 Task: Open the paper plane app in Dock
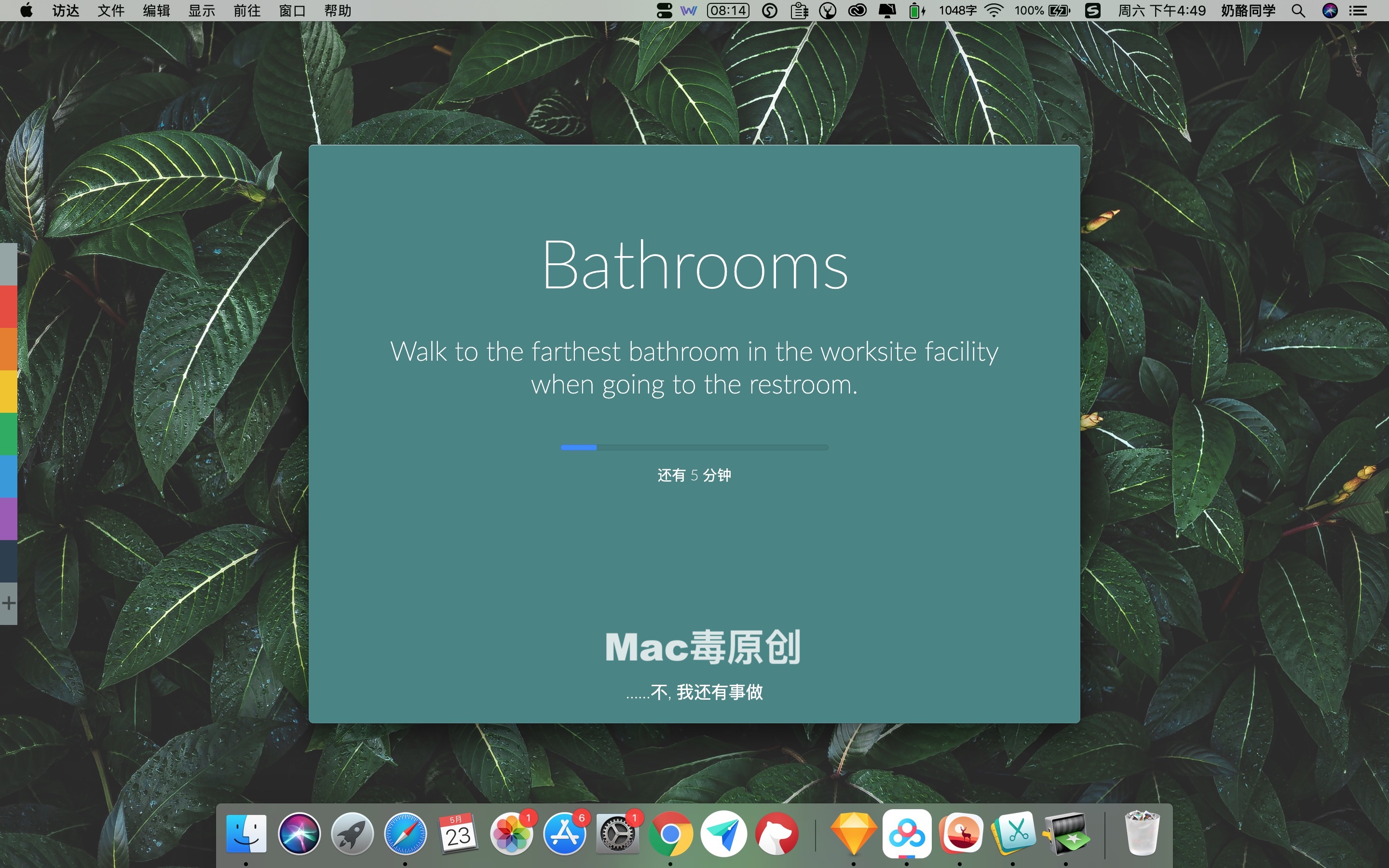coord(724,834)
